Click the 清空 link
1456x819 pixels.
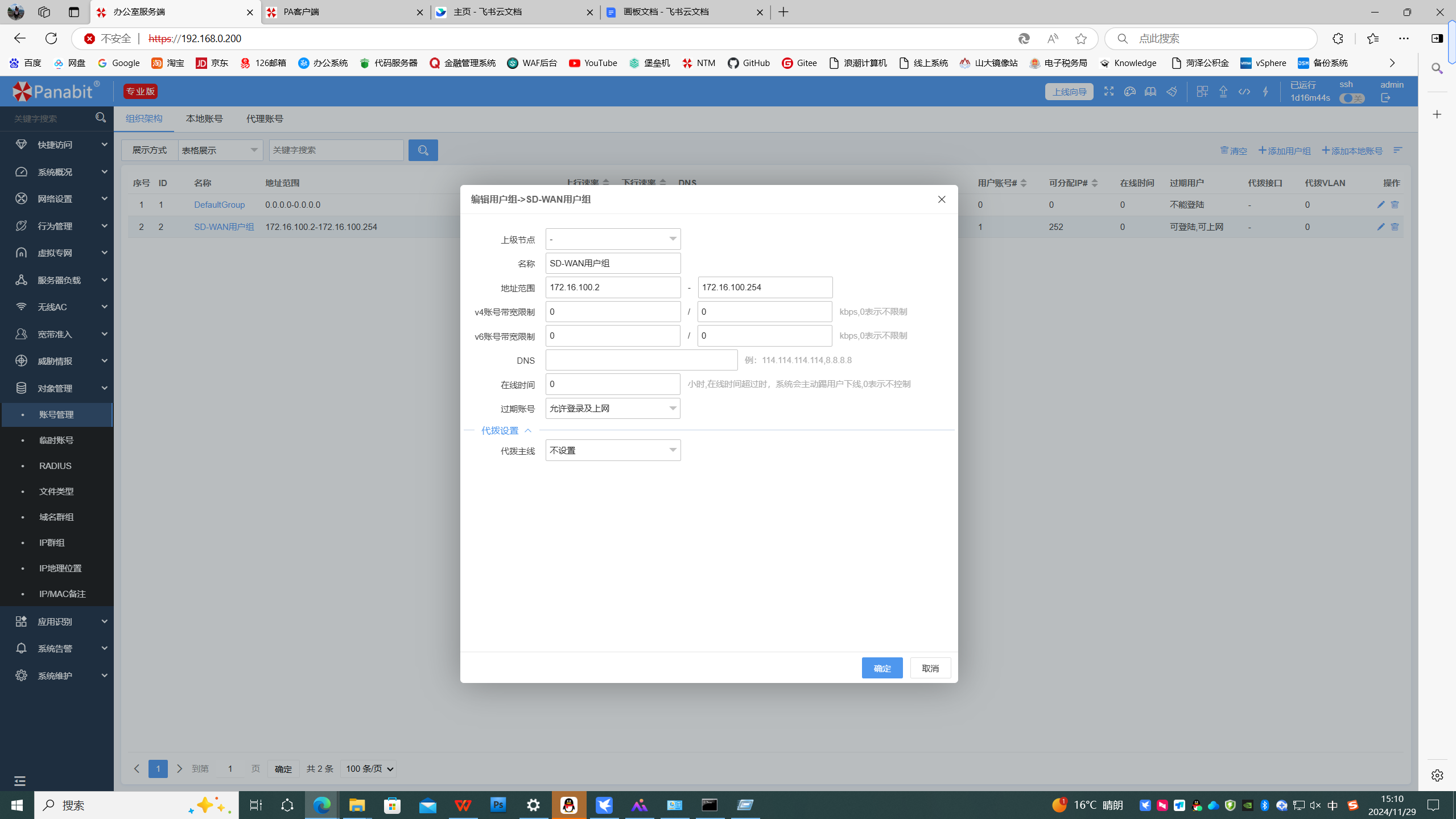point(1234,151)
